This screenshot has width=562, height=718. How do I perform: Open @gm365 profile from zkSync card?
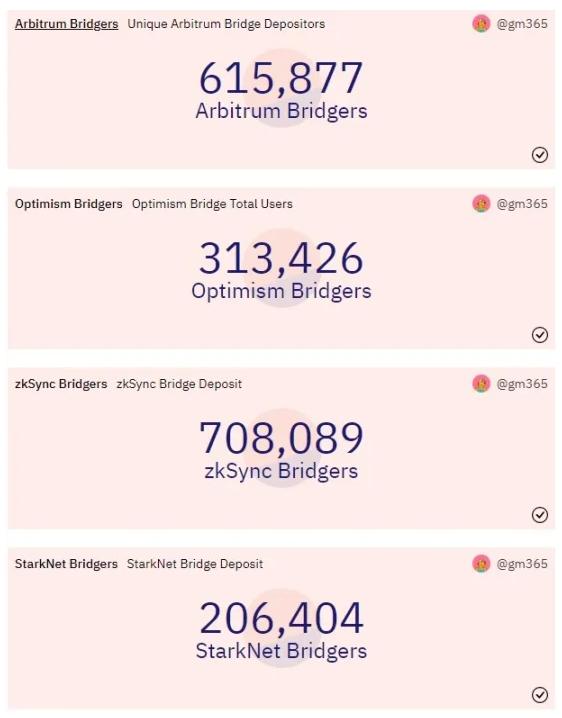522,384
